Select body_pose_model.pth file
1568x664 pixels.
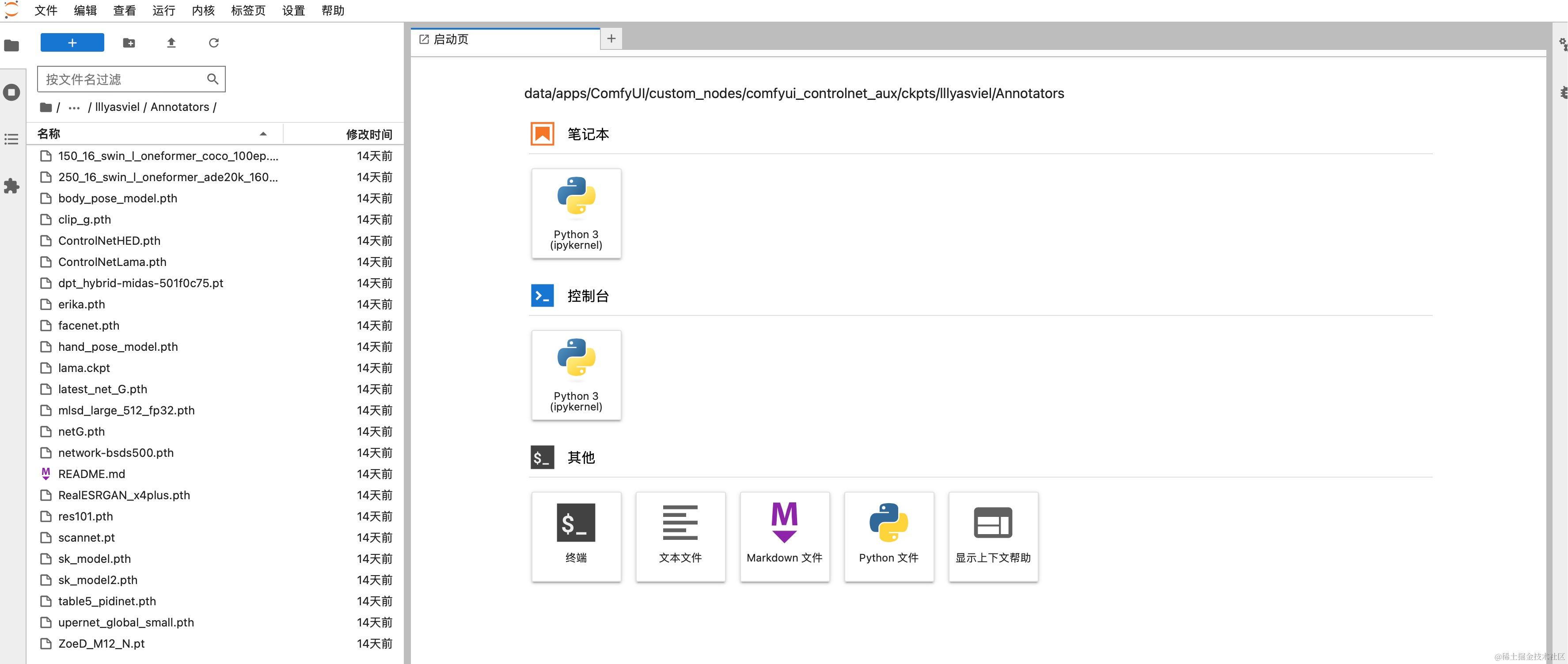117,198
